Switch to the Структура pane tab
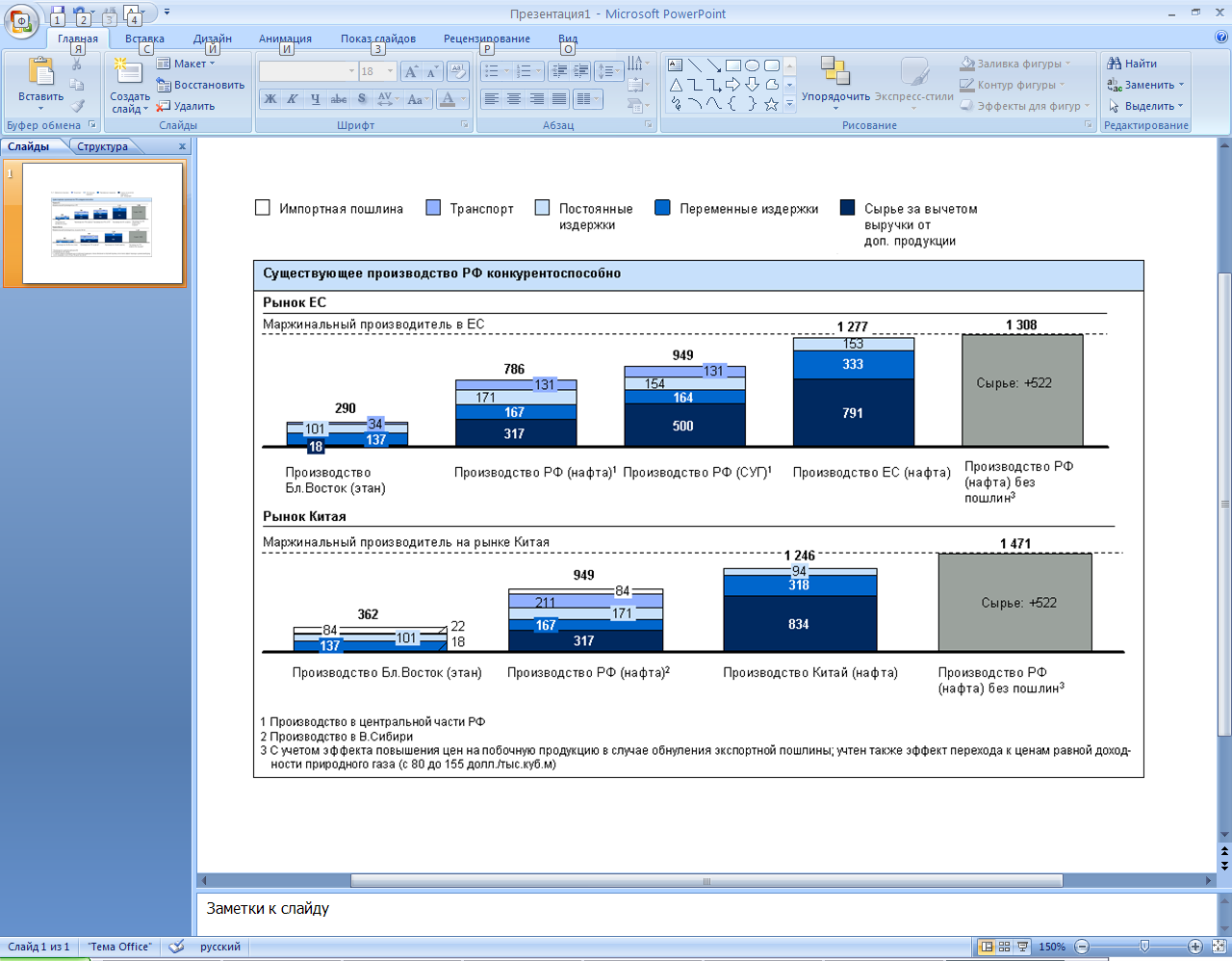The width and height of the screenshot is (1232, 961). point(102,146)
